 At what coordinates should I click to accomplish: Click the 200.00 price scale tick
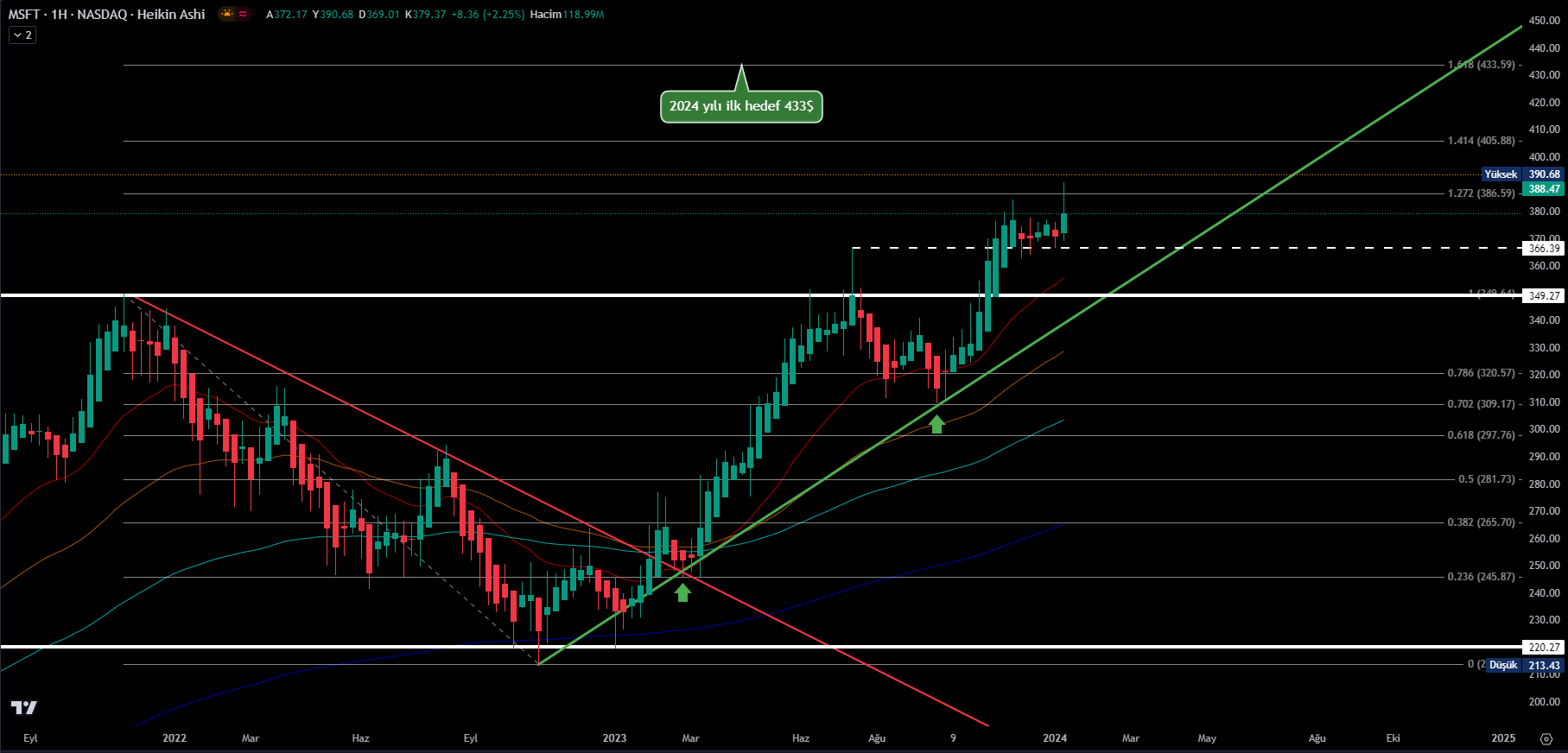[x=1544, y=702]
